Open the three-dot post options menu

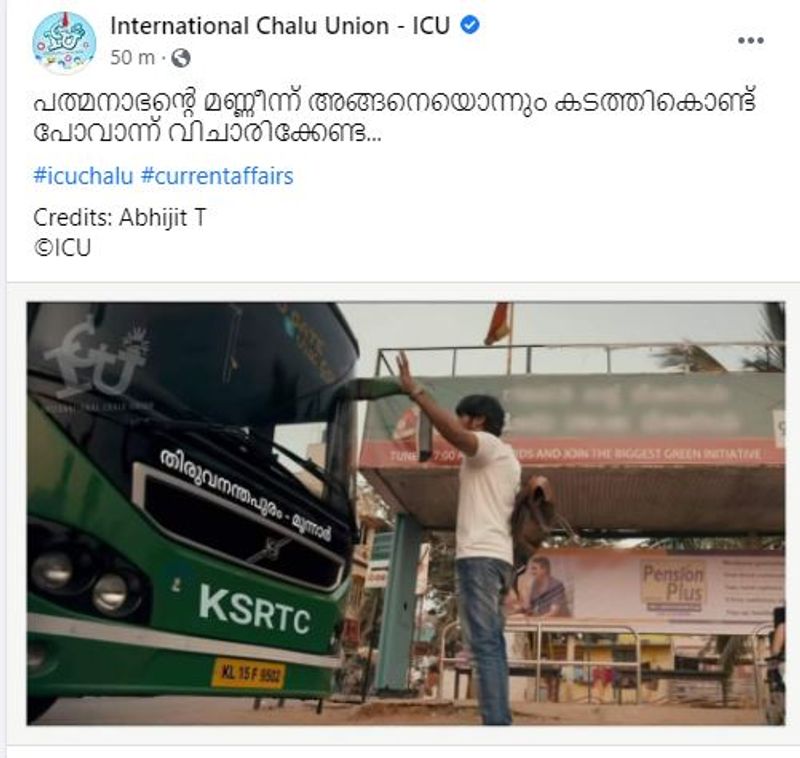(x=751, y=40)
